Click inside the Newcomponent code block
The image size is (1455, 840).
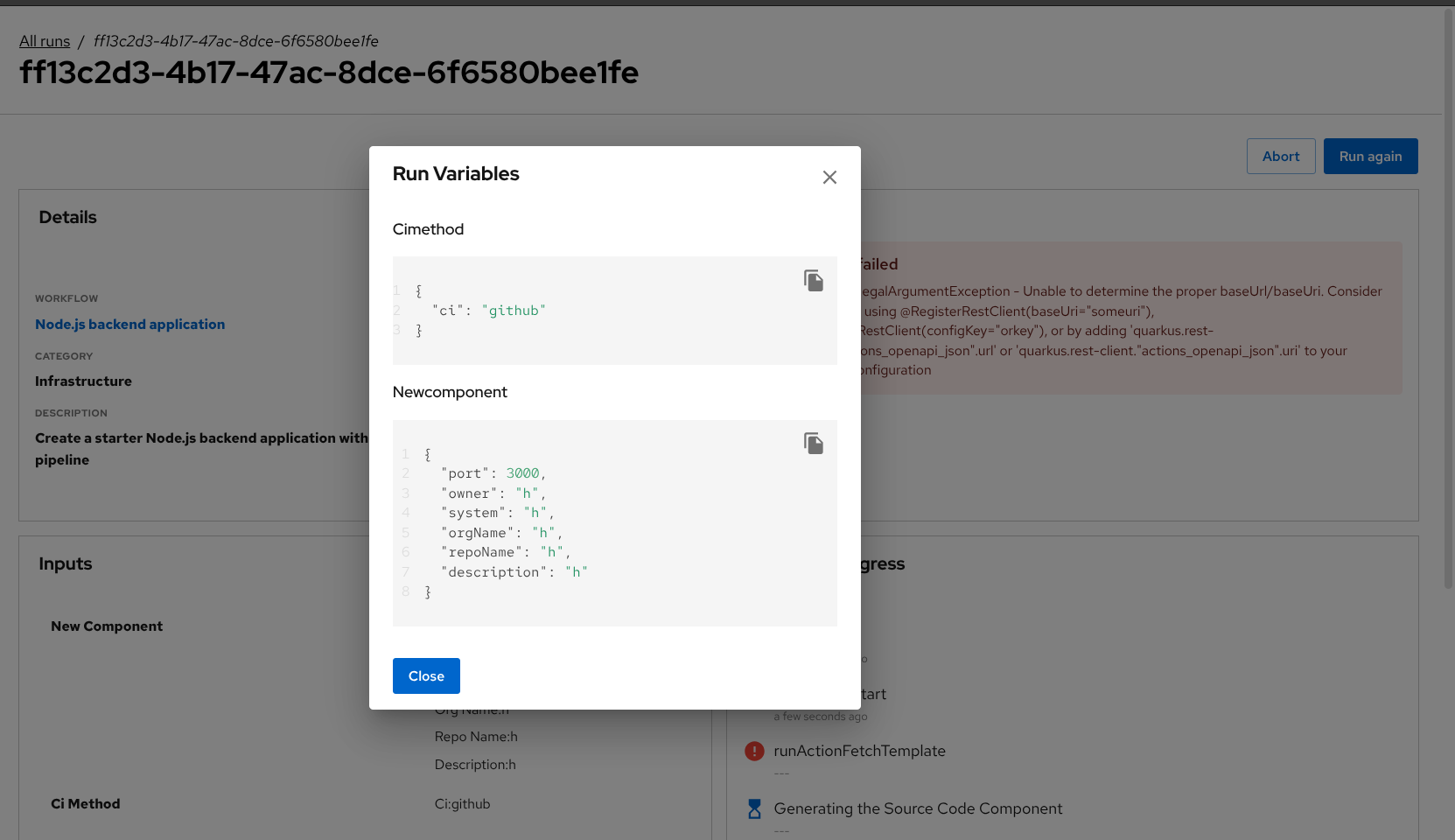coord(682,523)
